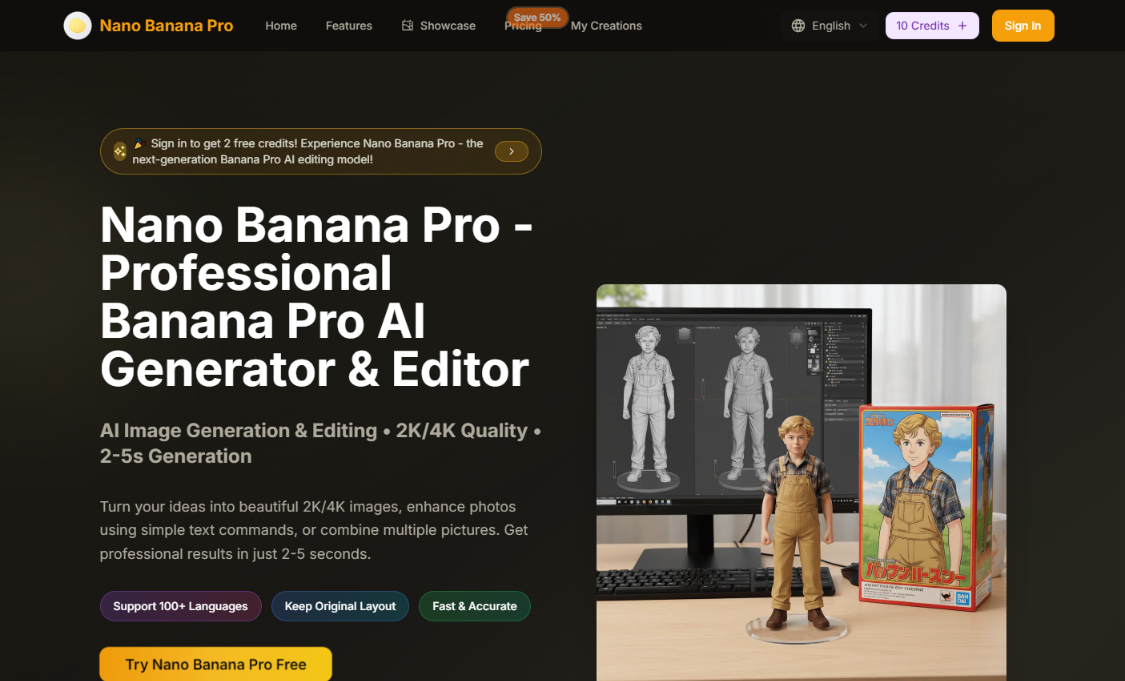Click the 10 Credits badge

925,25
